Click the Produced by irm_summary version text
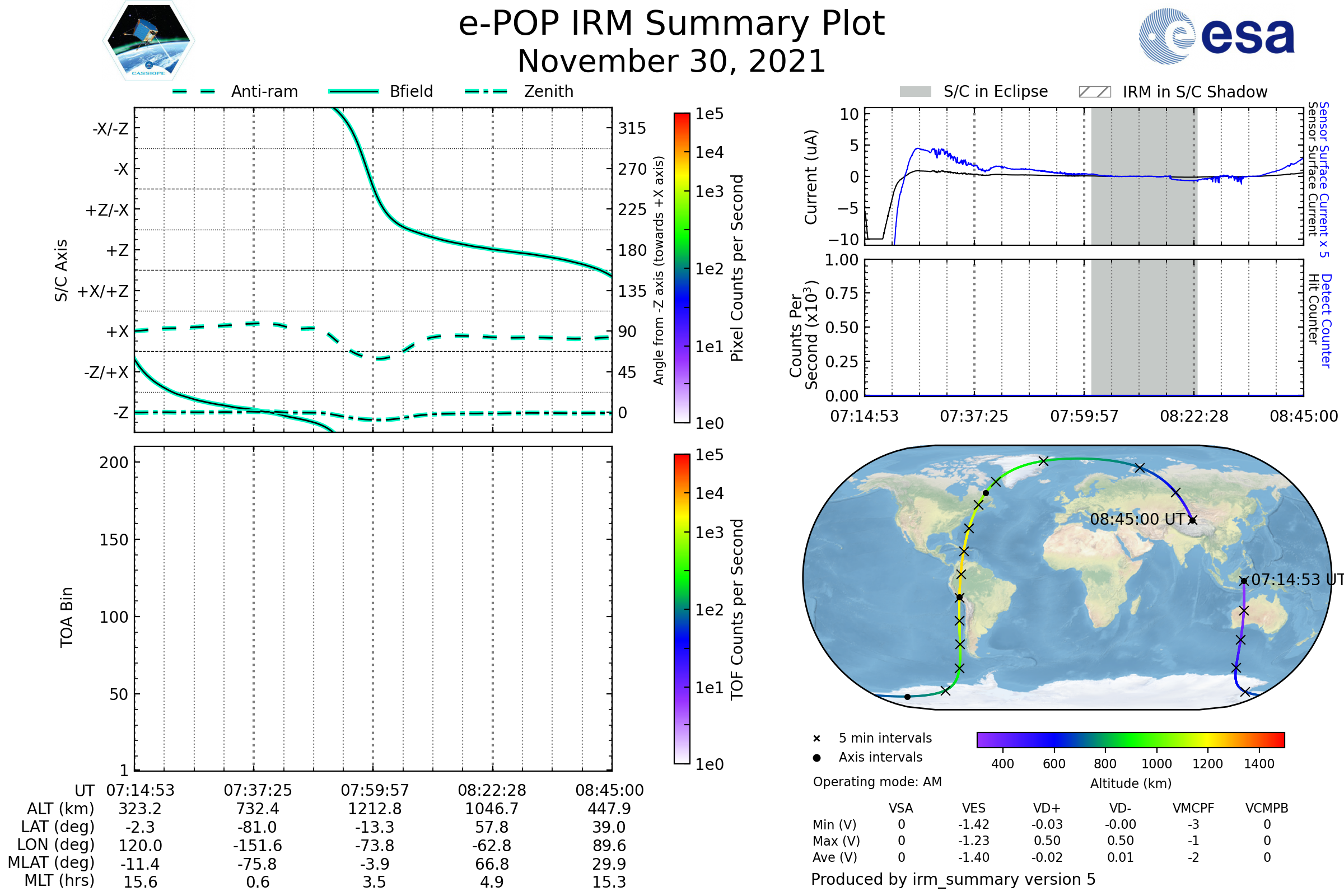Screen dimensions: 1344x896 click(953, 879)
